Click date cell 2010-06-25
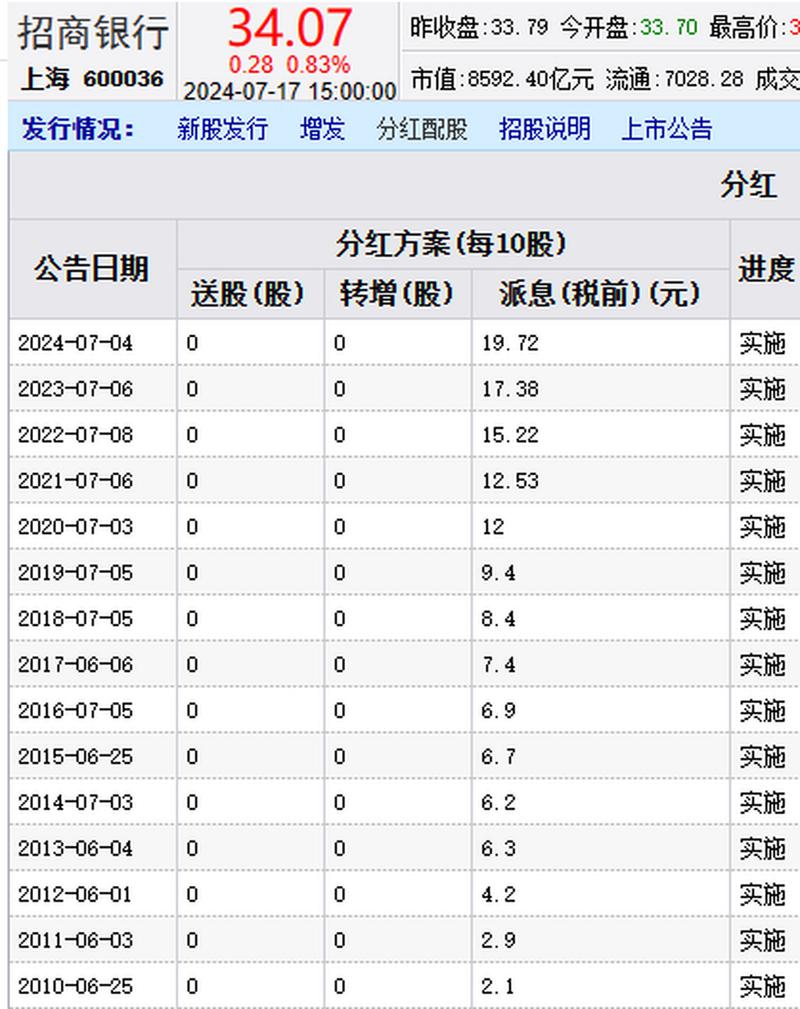800x1009 pixels. tap(75, 986)
